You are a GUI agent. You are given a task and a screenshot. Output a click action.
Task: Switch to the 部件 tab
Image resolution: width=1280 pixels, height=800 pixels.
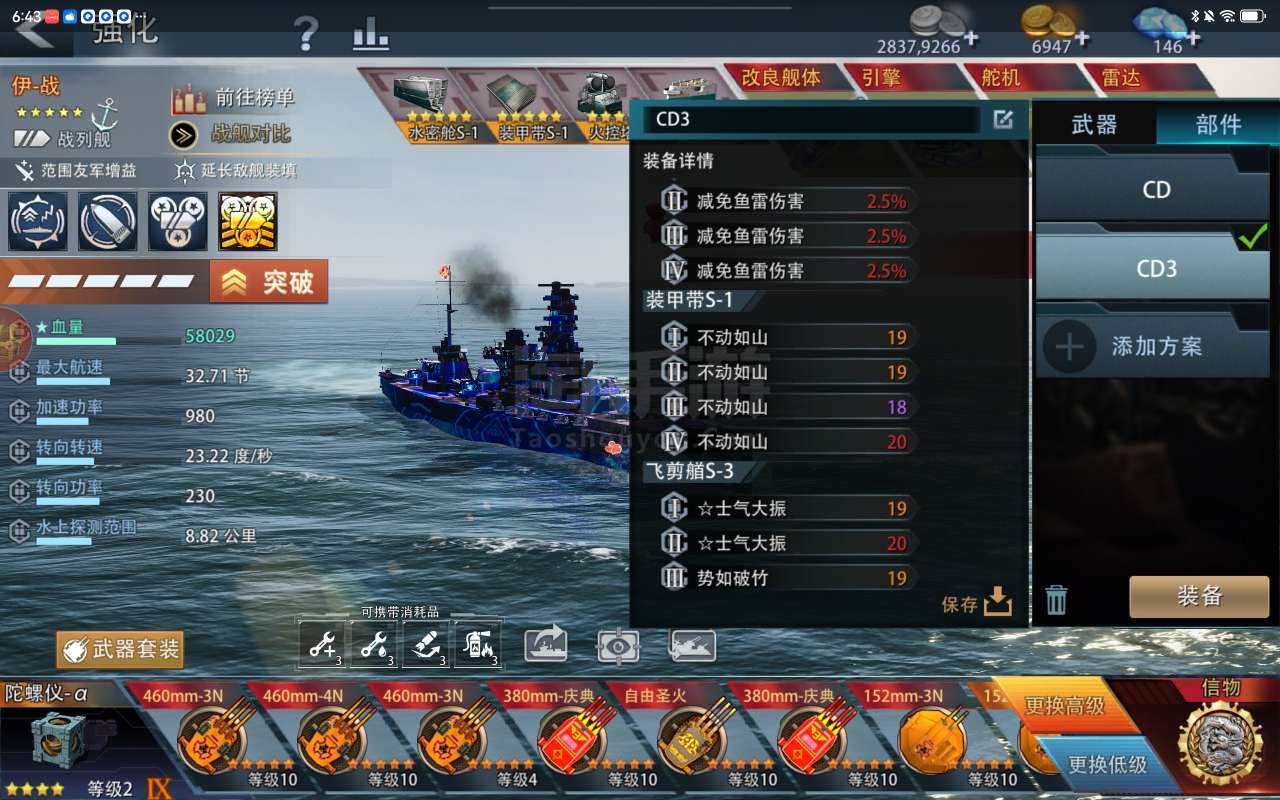pyautogui.click(x=1218, y=125)
